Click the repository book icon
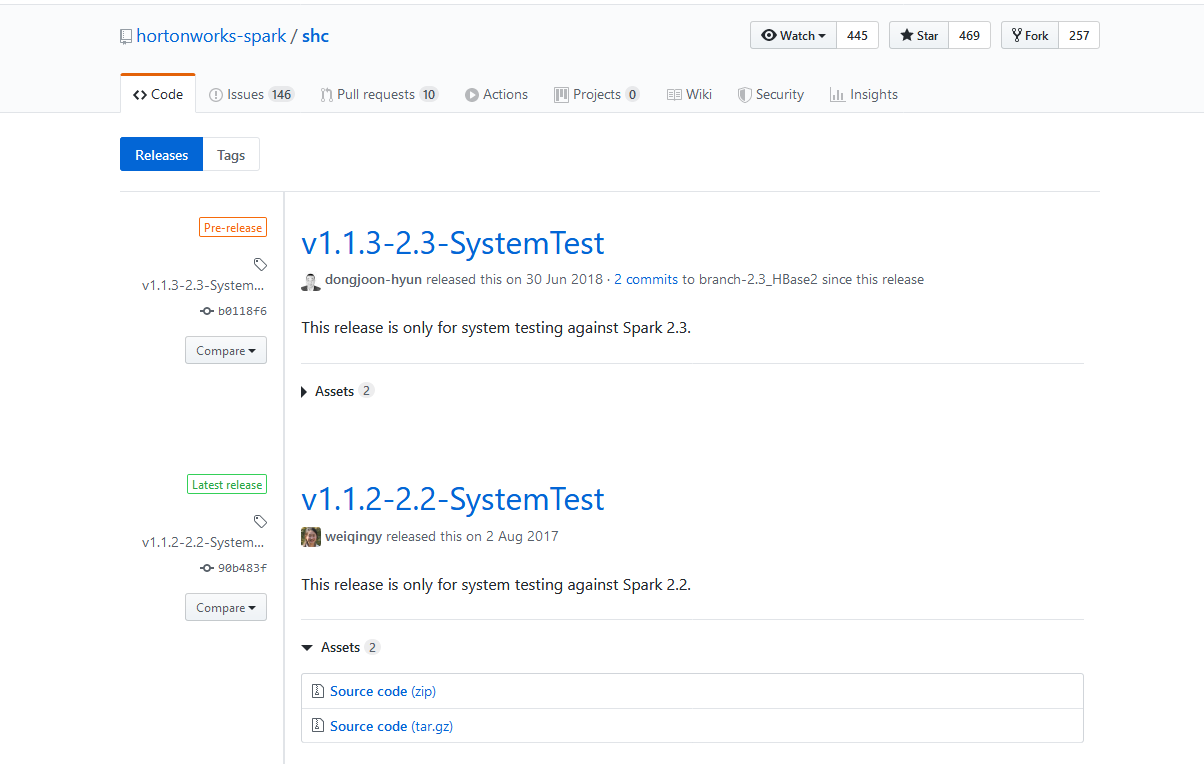This screenshot has height=764, width=1204. point(126,37)
